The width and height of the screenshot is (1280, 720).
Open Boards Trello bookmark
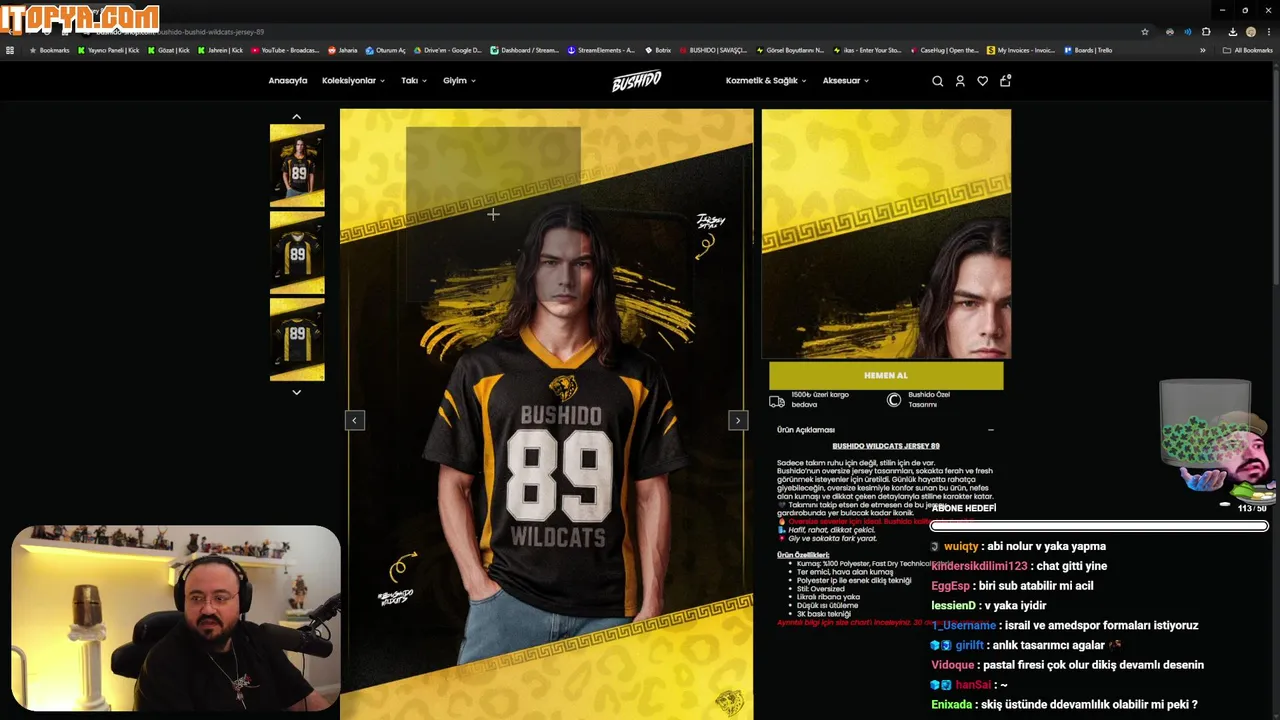(x=1088, y=50)
